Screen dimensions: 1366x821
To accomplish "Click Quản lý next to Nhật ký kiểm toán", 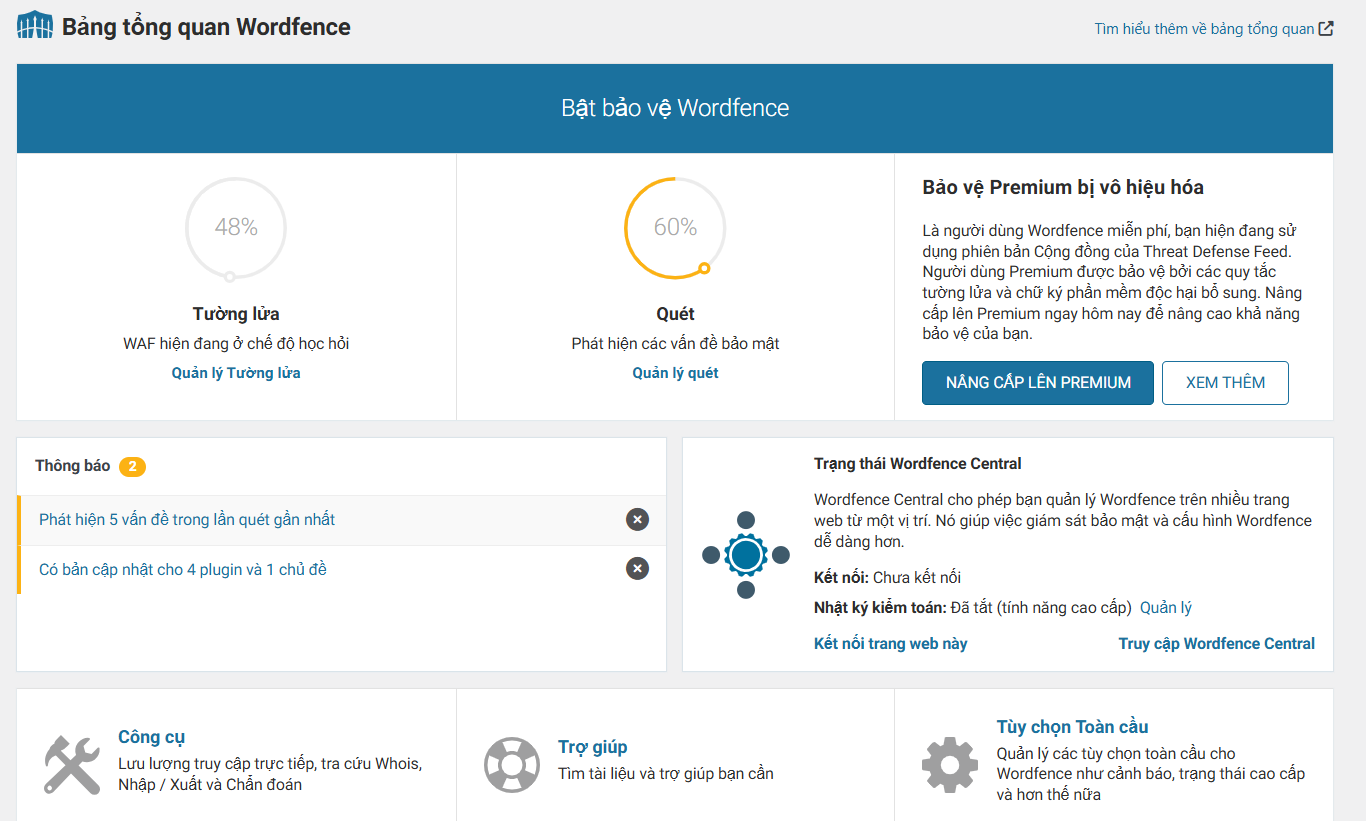I will [1166, 607].
